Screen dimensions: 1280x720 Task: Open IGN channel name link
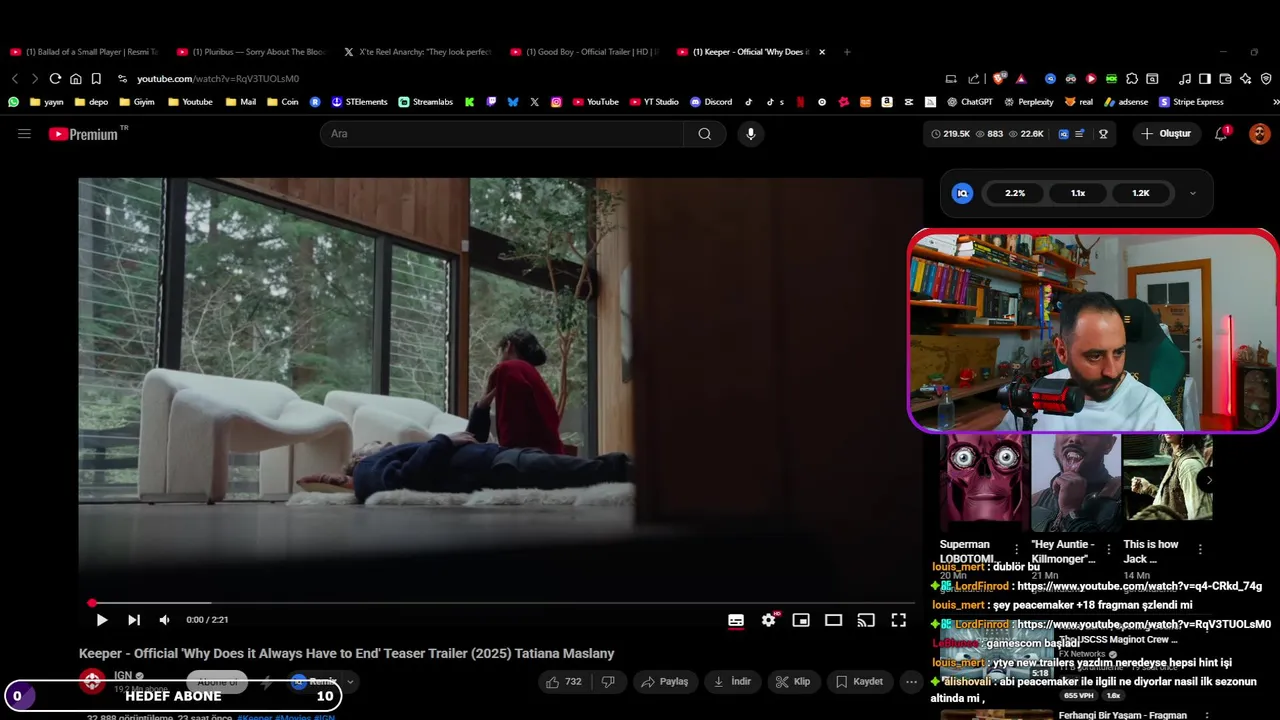(123, 676)
